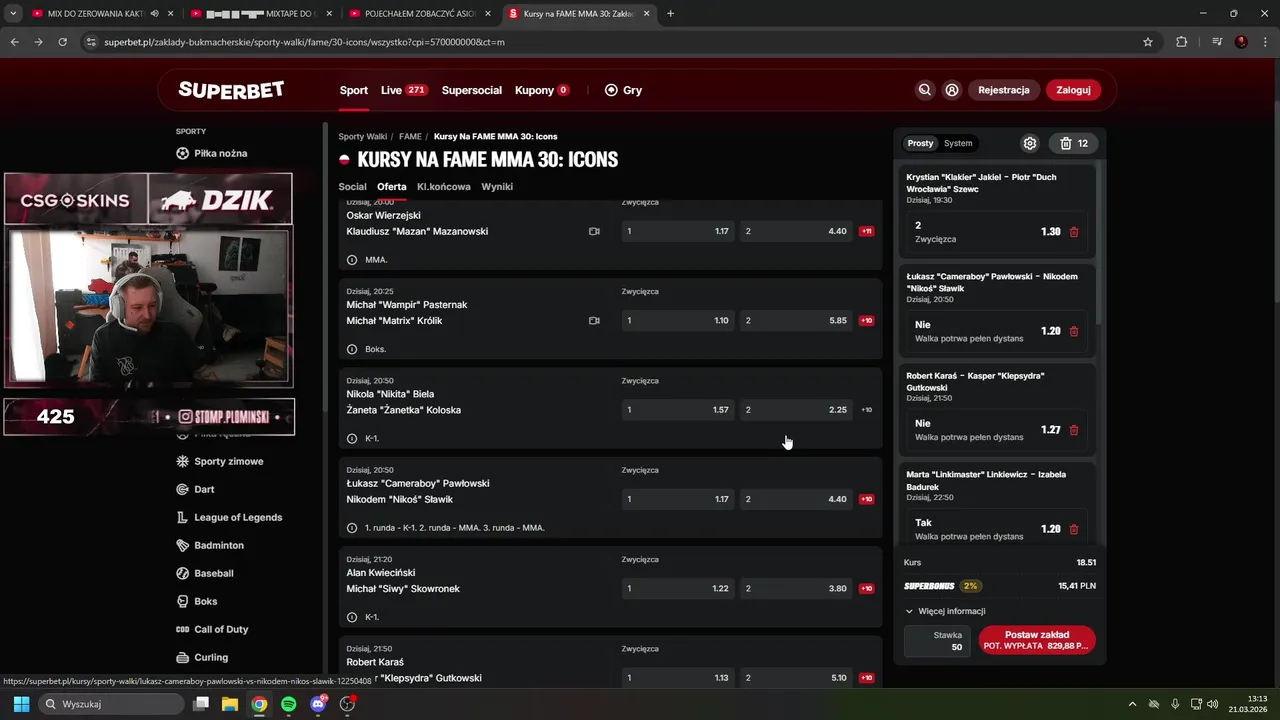
Task: Click the Zaloguj login button
Action: 1073,90
